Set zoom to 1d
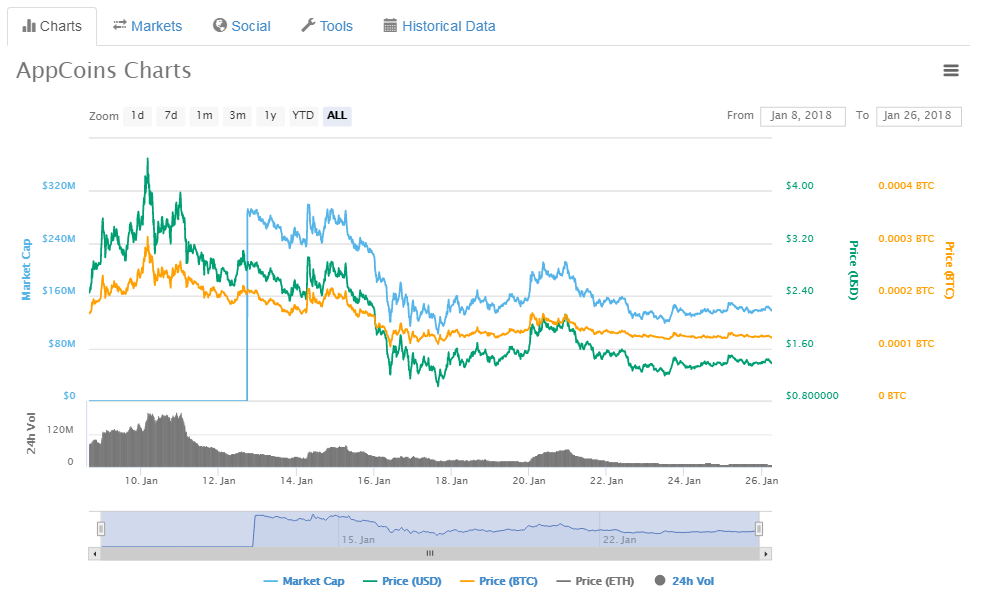Viewport: 982px width, 599px height. pos(137,115)
